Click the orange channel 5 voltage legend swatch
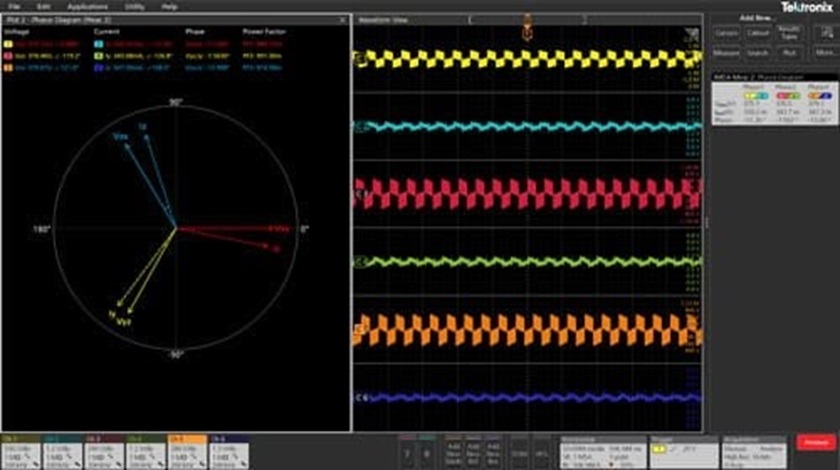 click(x=8, y=68)
